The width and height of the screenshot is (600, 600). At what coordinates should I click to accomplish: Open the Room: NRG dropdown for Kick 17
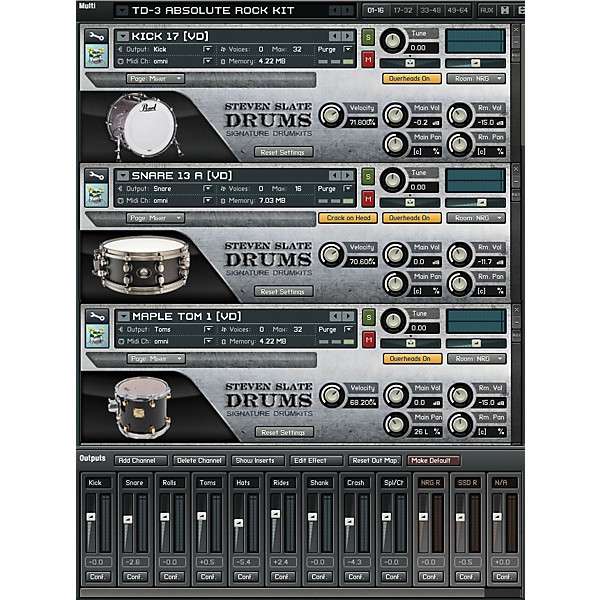click(x=476, y=78)
